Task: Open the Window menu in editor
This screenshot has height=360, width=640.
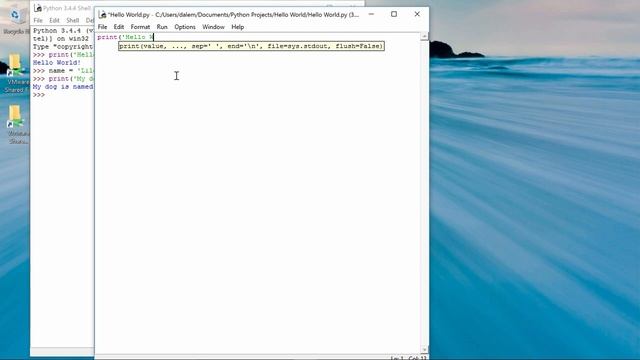Action: pyautogui.click(x=213, y=27)
